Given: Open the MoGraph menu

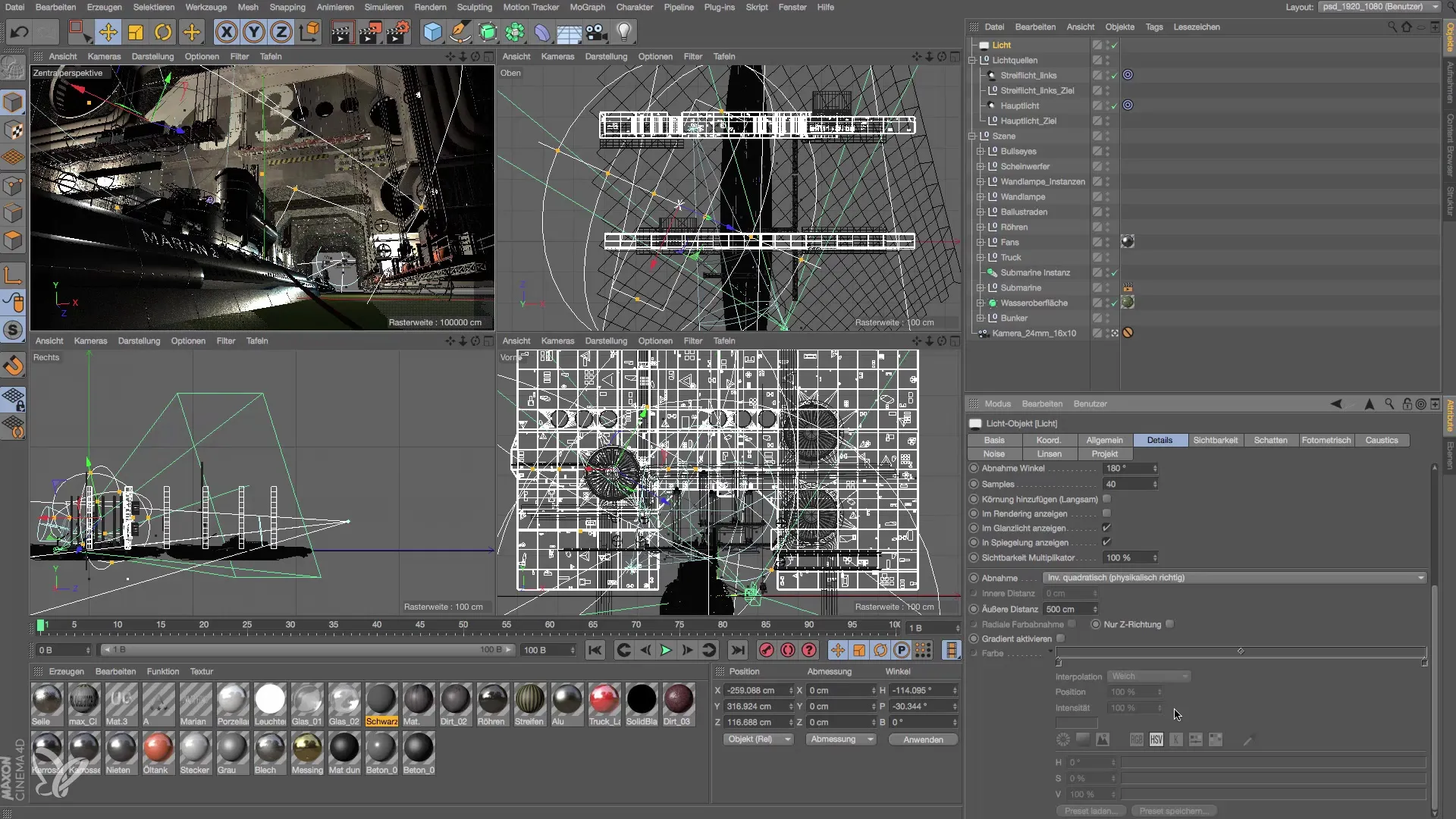Looking at the screenshot, I should (587, 7).
